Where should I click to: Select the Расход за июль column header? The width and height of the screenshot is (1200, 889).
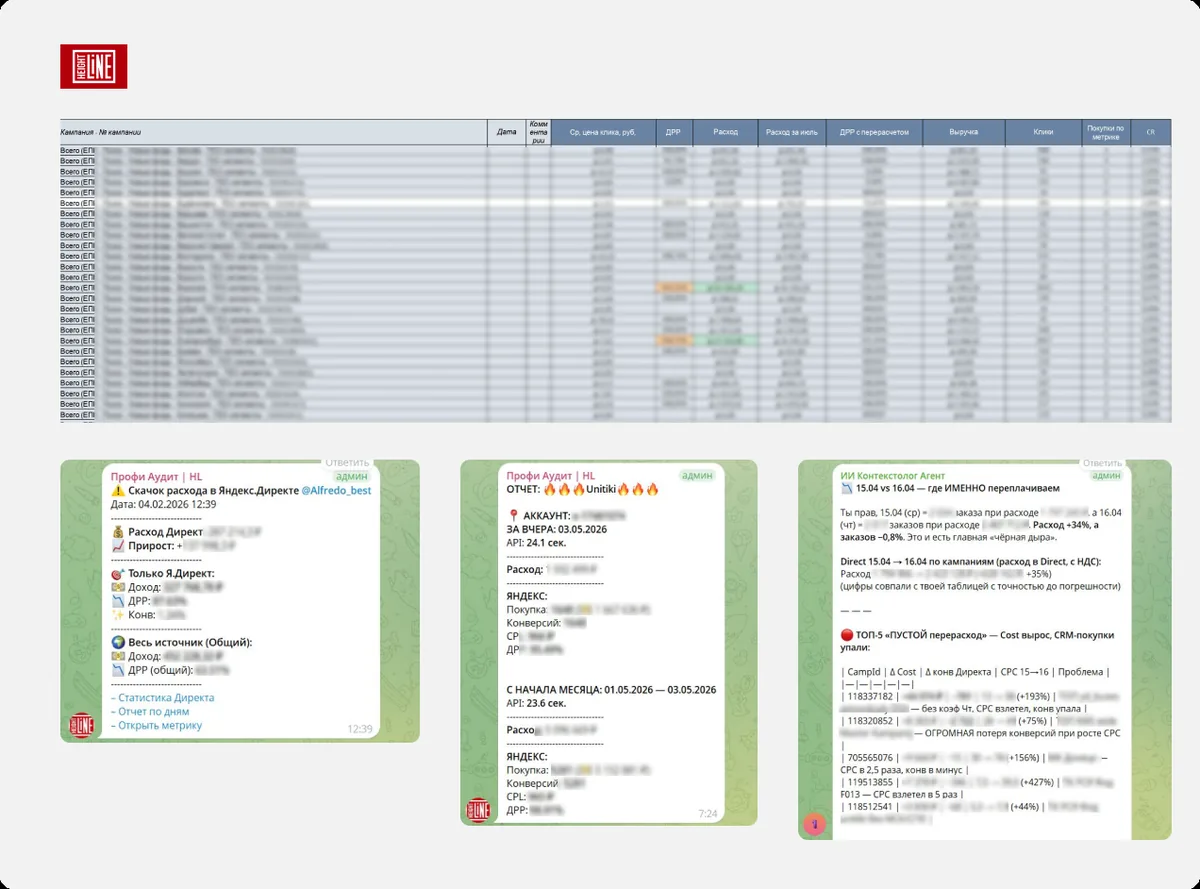[792, 132]
